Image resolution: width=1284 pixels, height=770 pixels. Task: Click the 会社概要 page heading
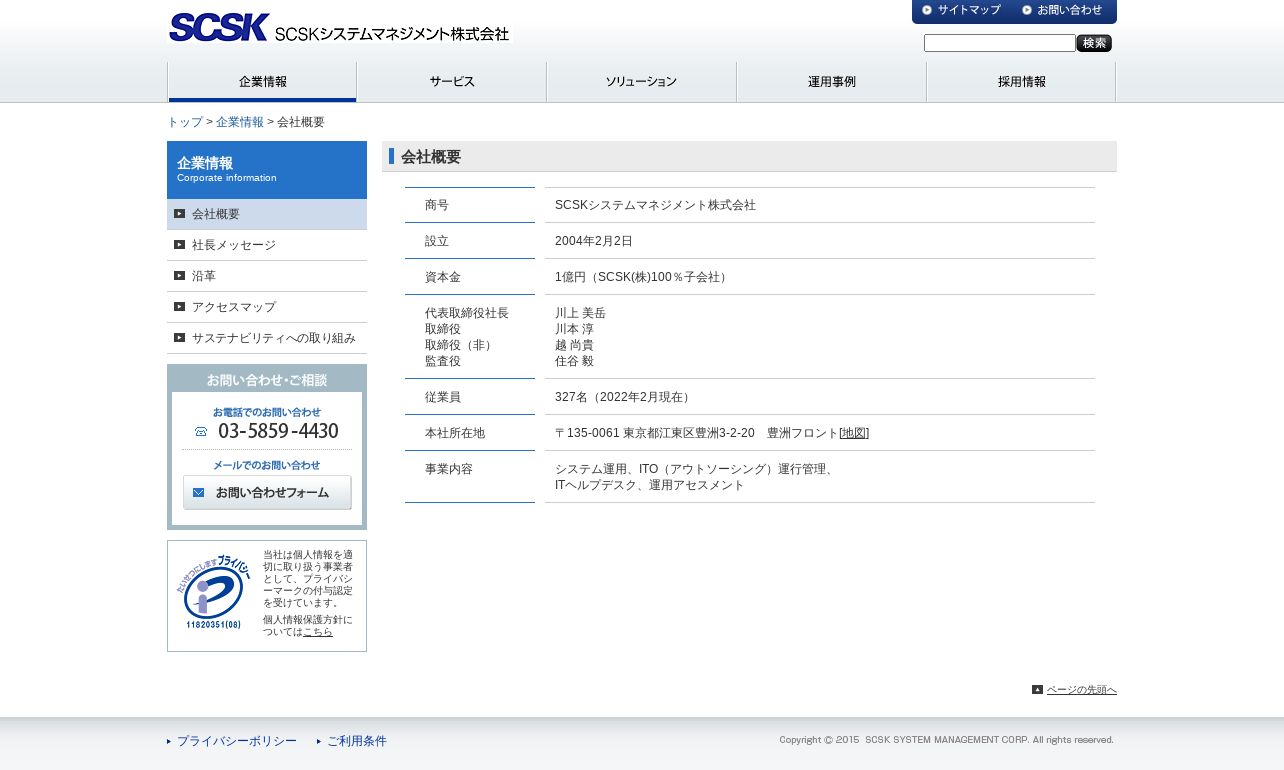pos(431,157)
